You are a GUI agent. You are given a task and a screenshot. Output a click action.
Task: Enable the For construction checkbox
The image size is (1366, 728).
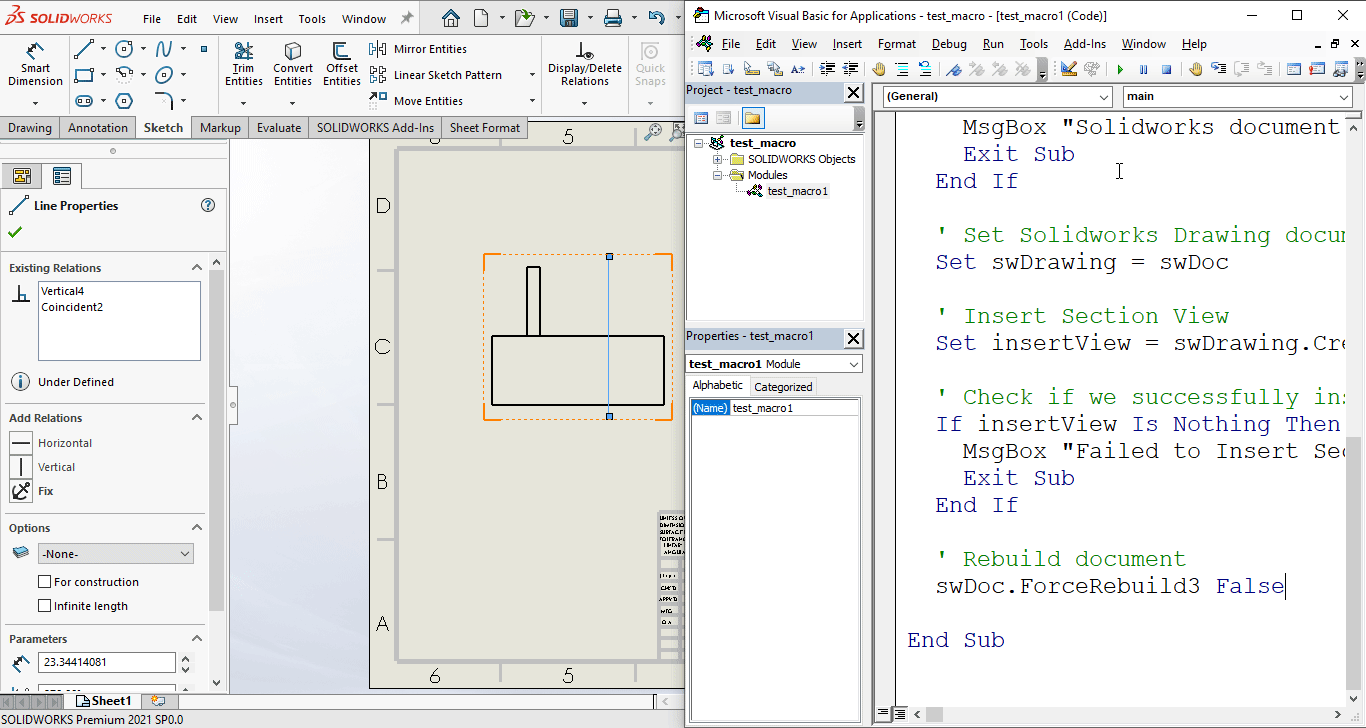click(x=44, y=581)
